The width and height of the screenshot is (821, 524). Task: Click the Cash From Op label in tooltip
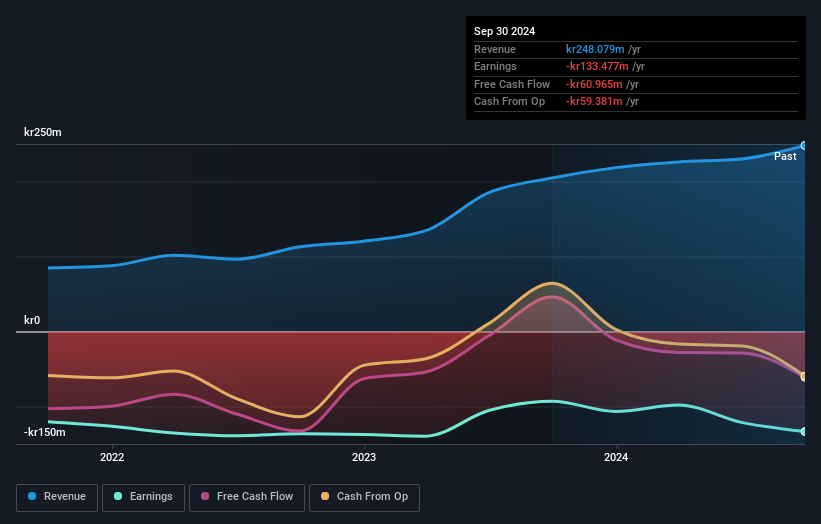click(x=509, y=102)
